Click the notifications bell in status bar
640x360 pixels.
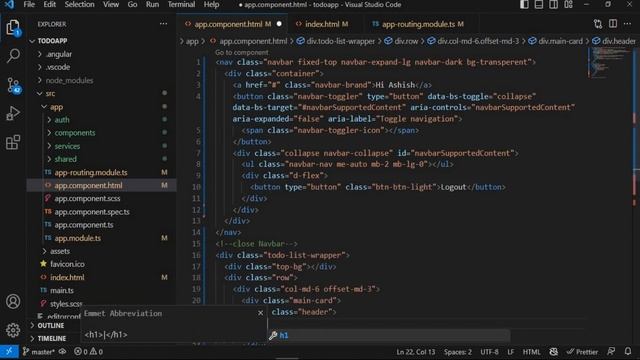(628, 351)
